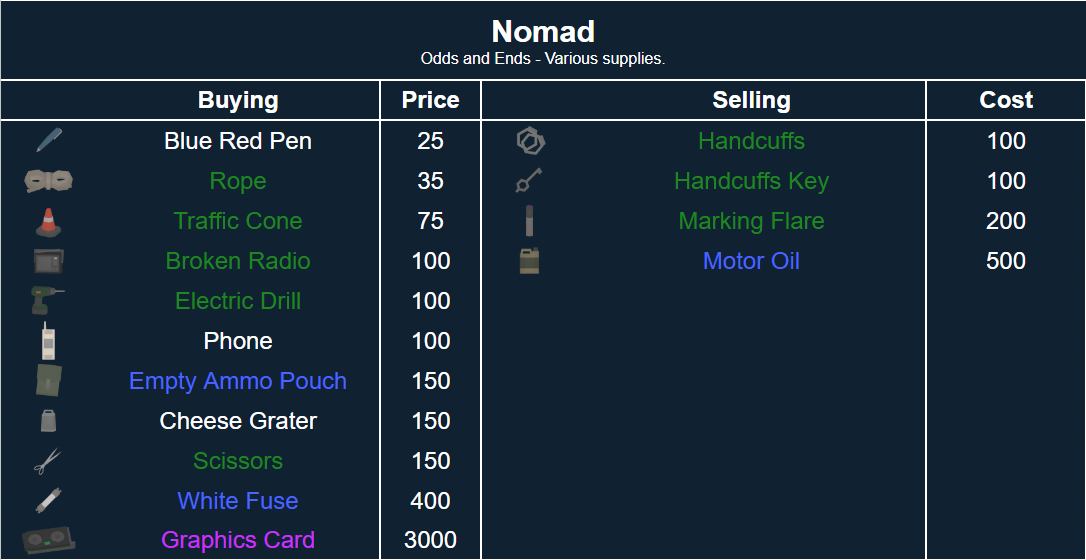Select the Traffic Cone icon

[x=48, y=221]
